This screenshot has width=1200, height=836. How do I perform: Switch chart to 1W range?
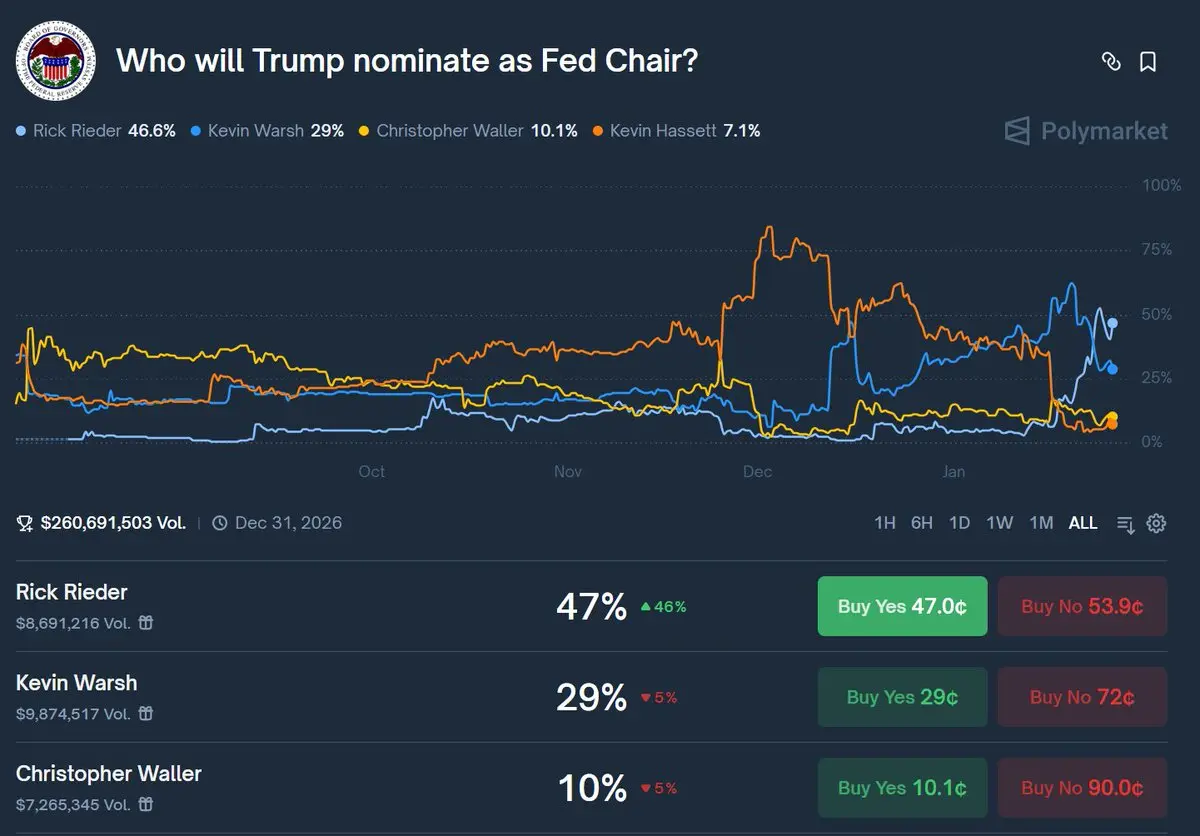click(1000, 523)
